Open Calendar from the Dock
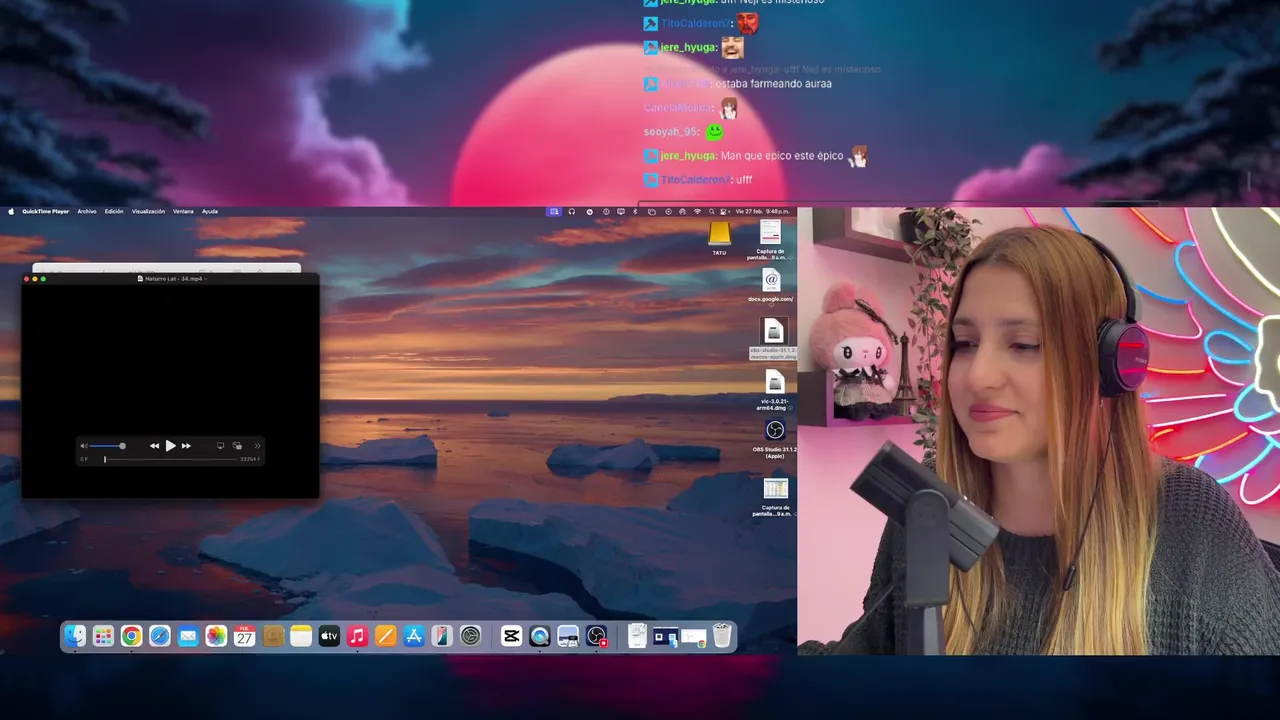Viewport: 1280px width, 720px height. tap(245, 636)
